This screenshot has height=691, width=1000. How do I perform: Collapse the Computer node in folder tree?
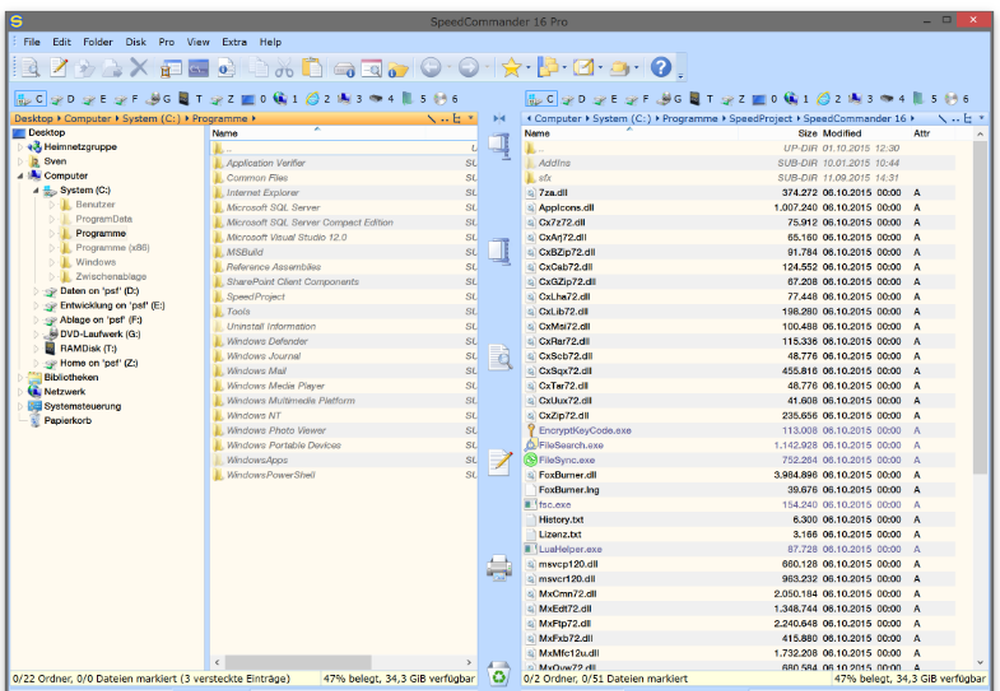(x=20, y=176)
